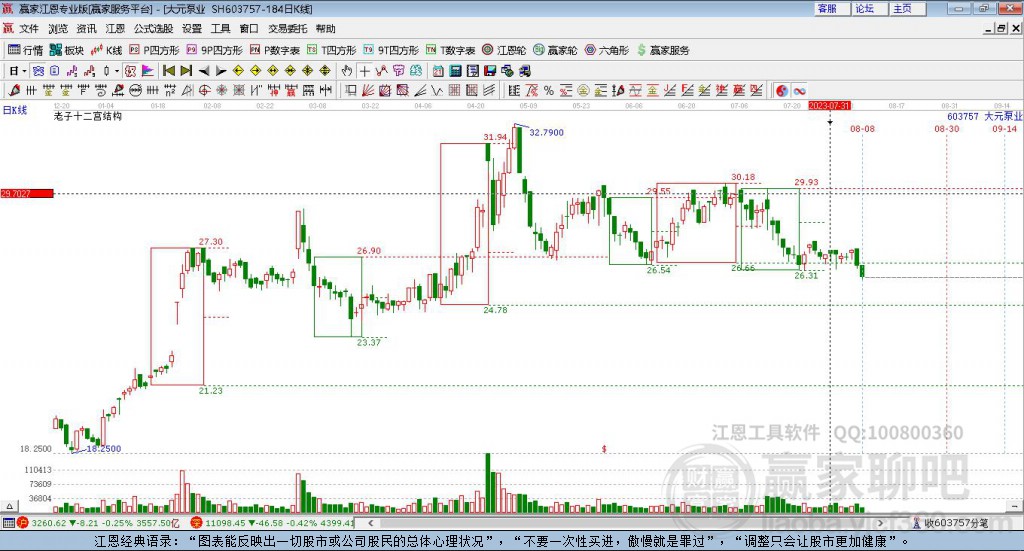Viewport: 1024px width, 551px height.
Task: Open the T四方形 tool
Action: pyautogui.click(x=332, y=50)
